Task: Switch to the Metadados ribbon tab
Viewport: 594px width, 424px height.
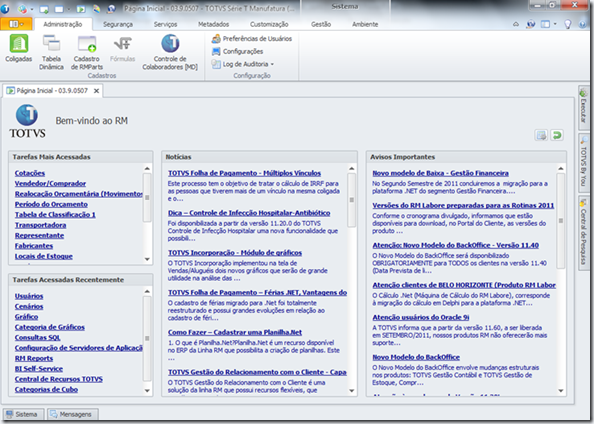Action: [x=214, y=24]
